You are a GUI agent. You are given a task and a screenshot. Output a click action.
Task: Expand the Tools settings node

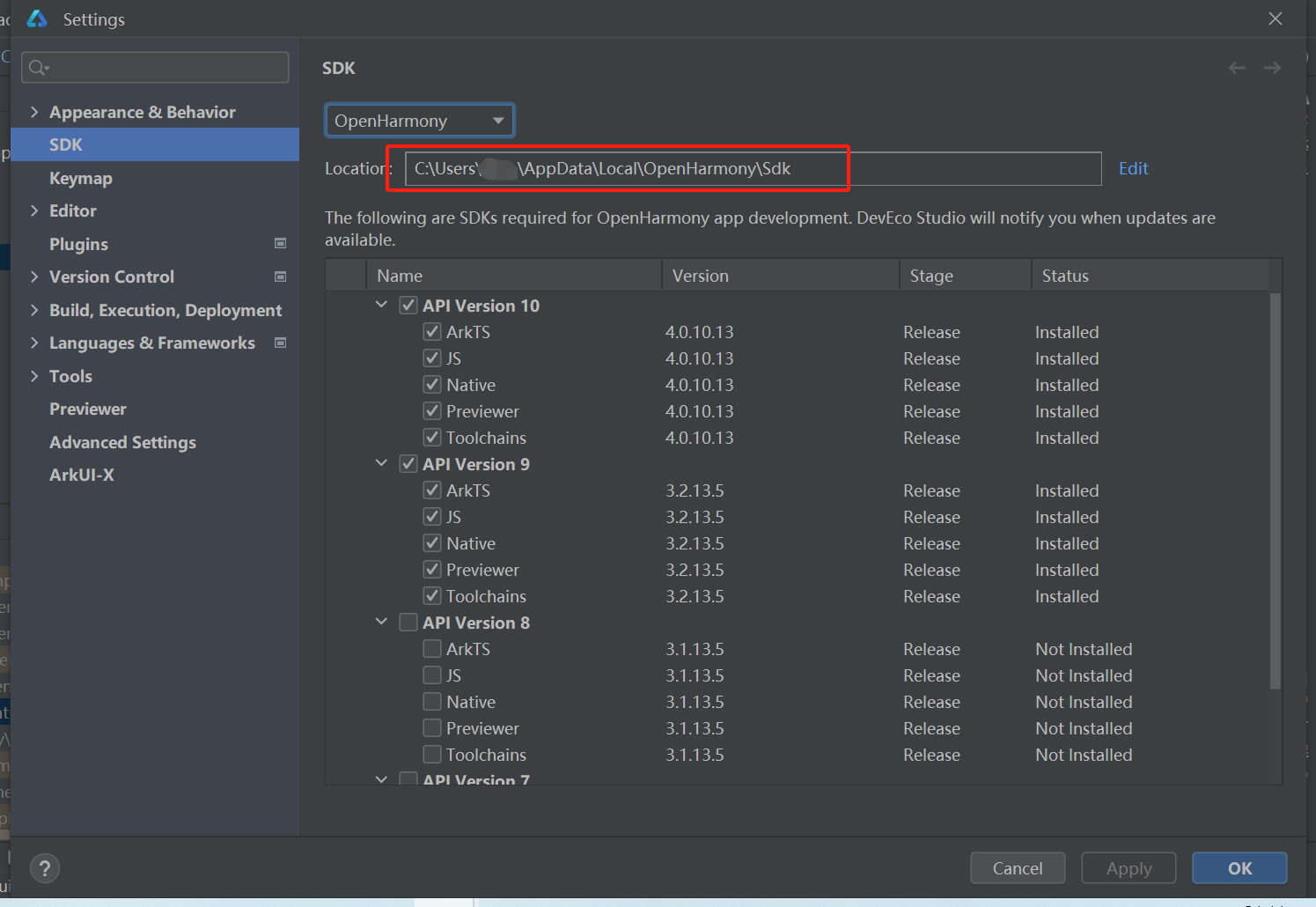pos(34,376)
